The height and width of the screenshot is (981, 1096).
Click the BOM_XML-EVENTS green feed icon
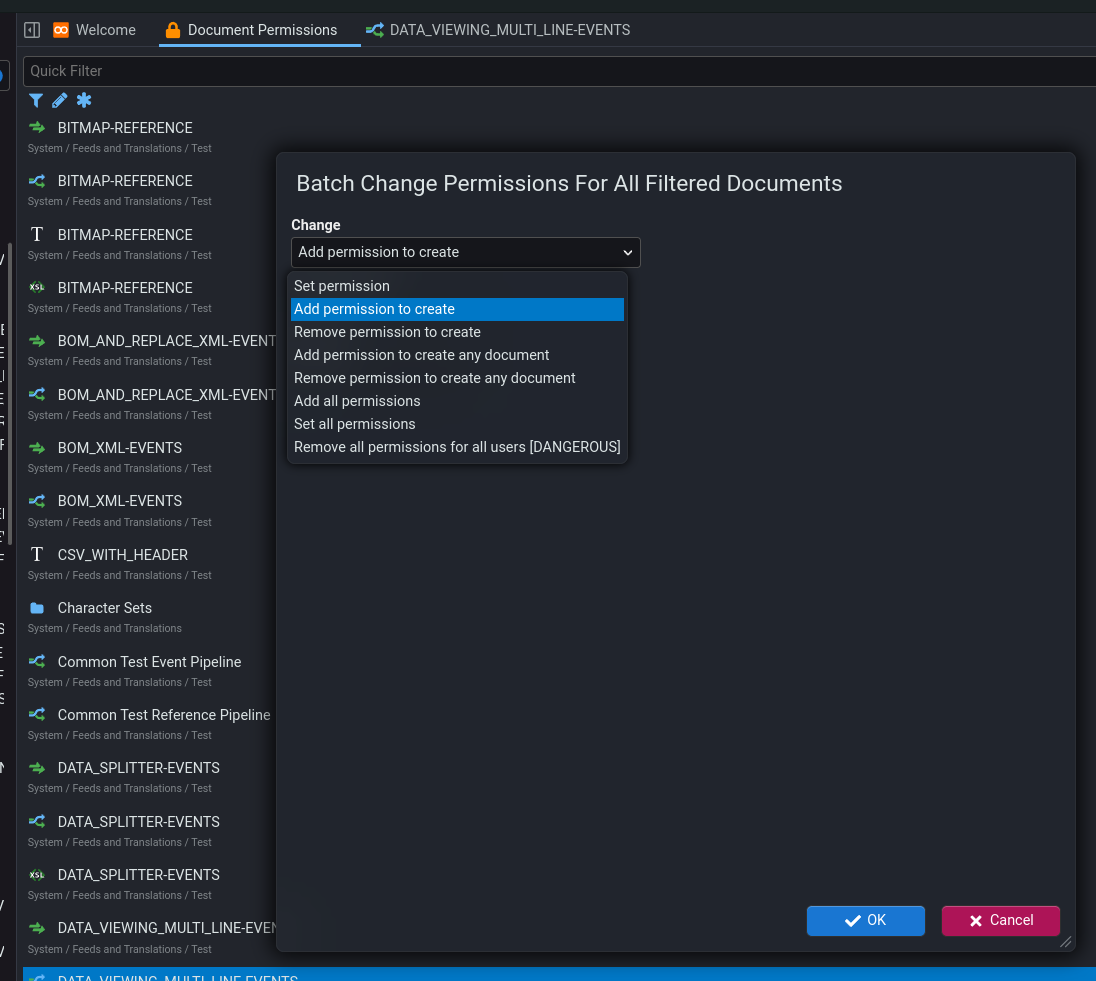(37, 448)
